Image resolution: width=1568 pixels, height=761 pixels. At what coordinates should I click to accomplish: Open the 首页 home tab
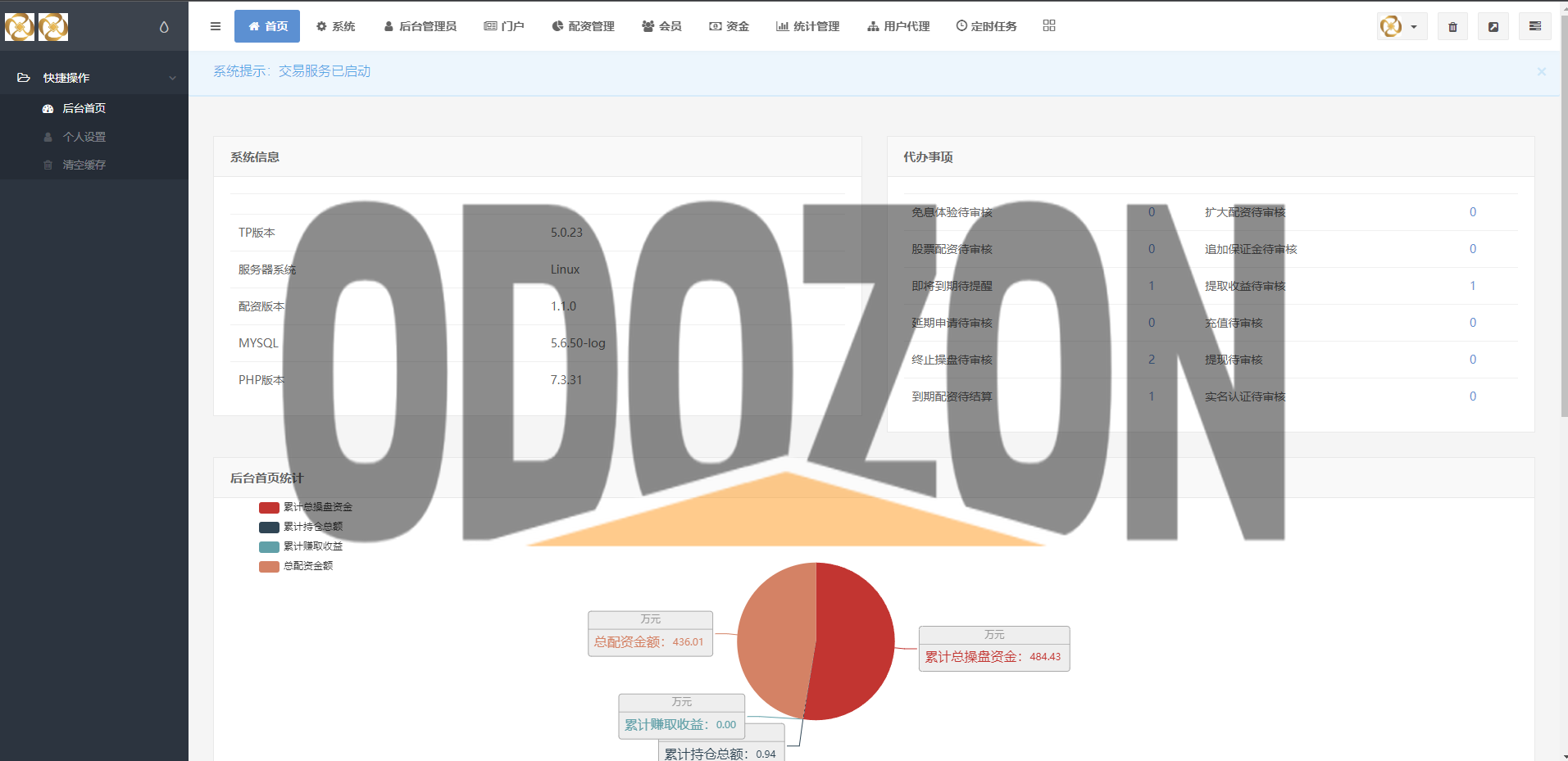click(267, 26)
